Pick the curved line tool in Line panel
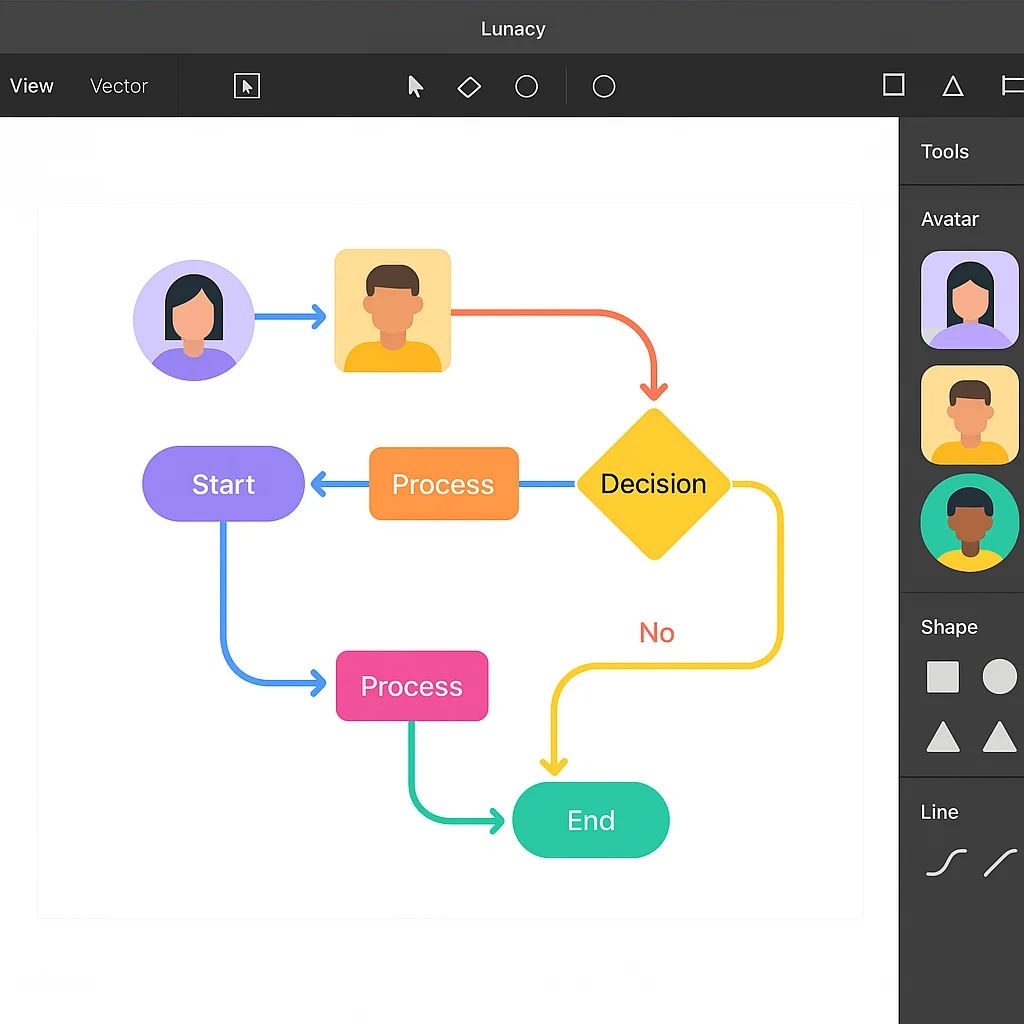 coord(945,862)
